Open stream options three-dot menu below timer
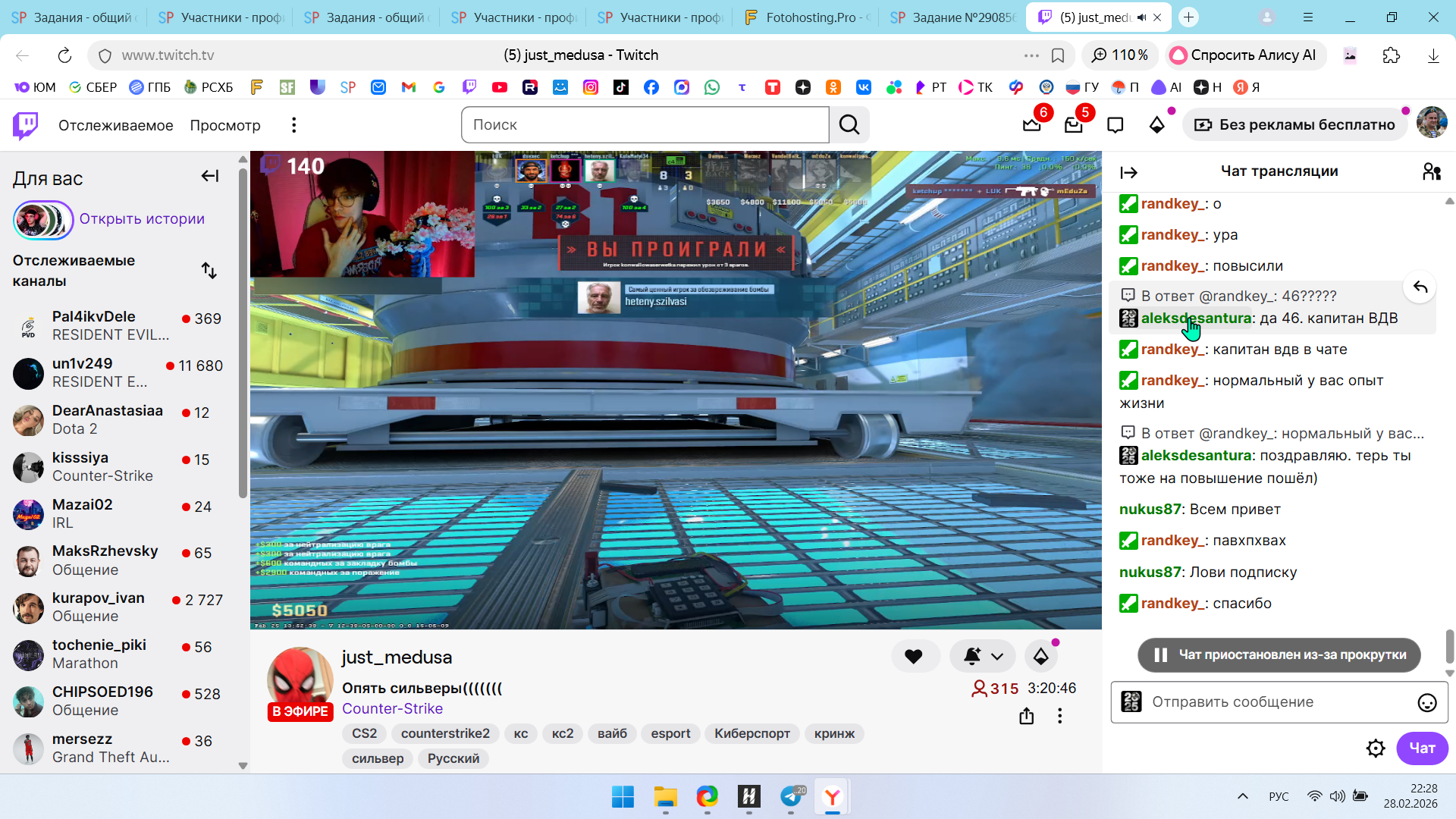The image size is (1456, 819). pyautogui.click(x=1059, y=716)
